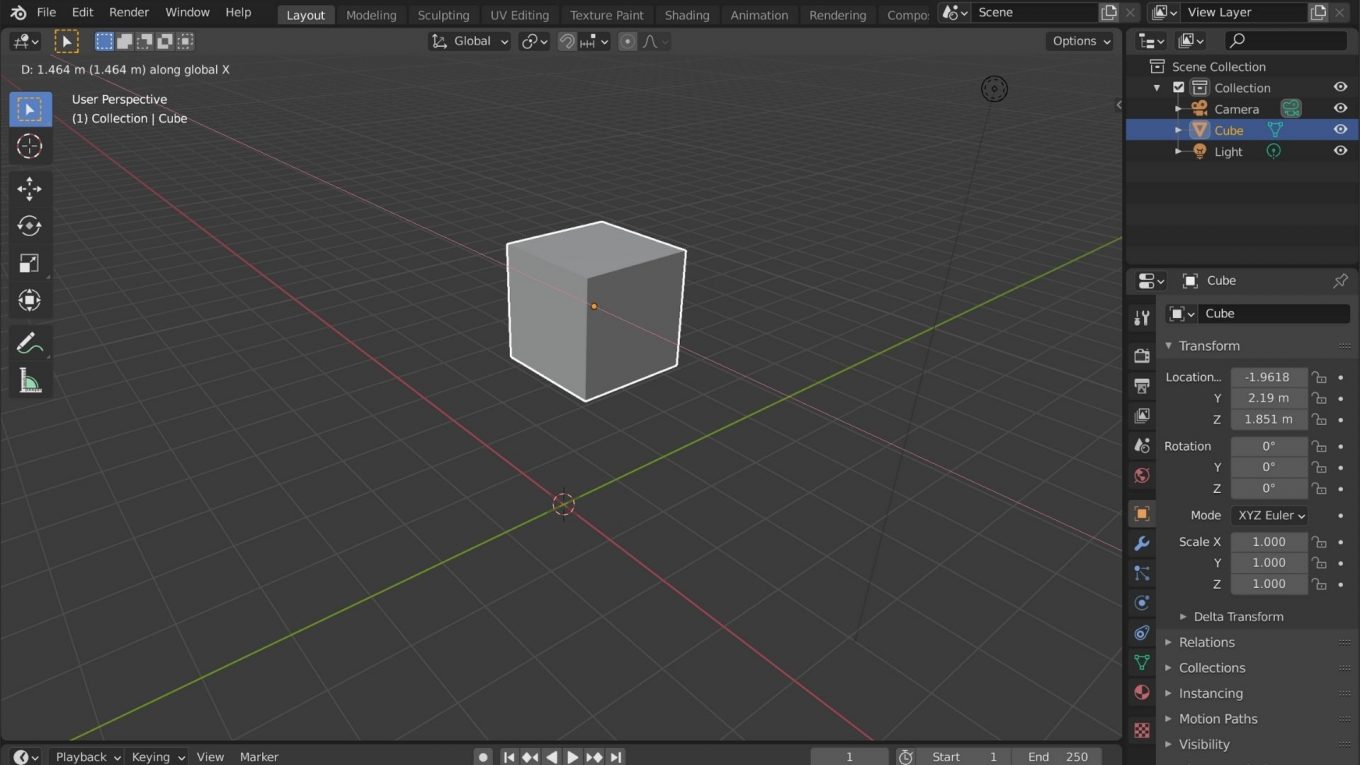
Task: Open the Options dropdown
Action: pos(1081,41)
